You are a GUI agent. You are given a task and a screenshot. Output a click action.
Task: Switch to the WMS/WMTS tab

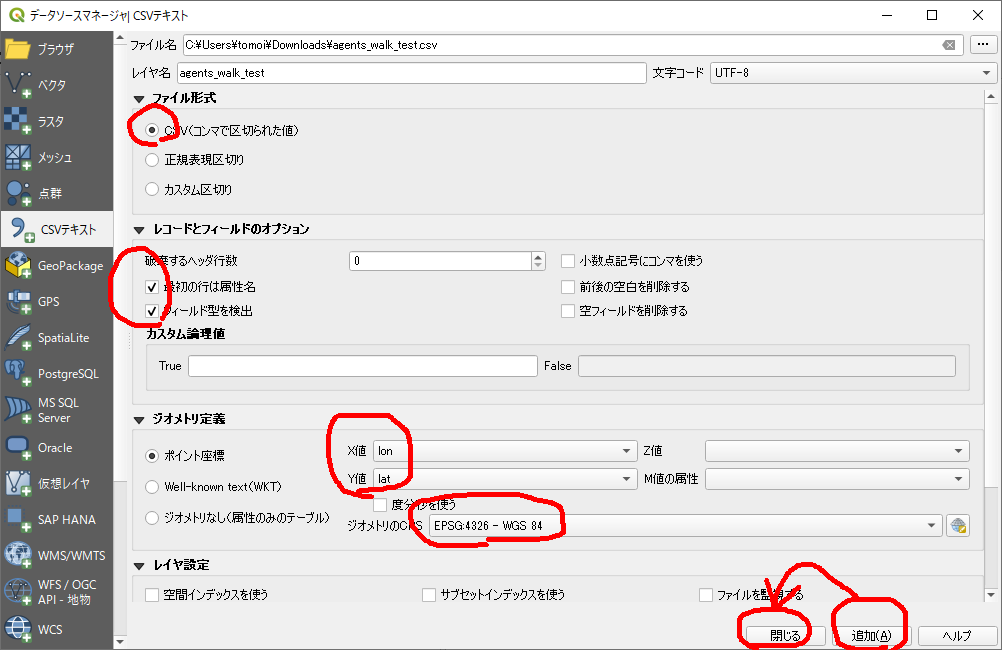[x=56, y=555]
